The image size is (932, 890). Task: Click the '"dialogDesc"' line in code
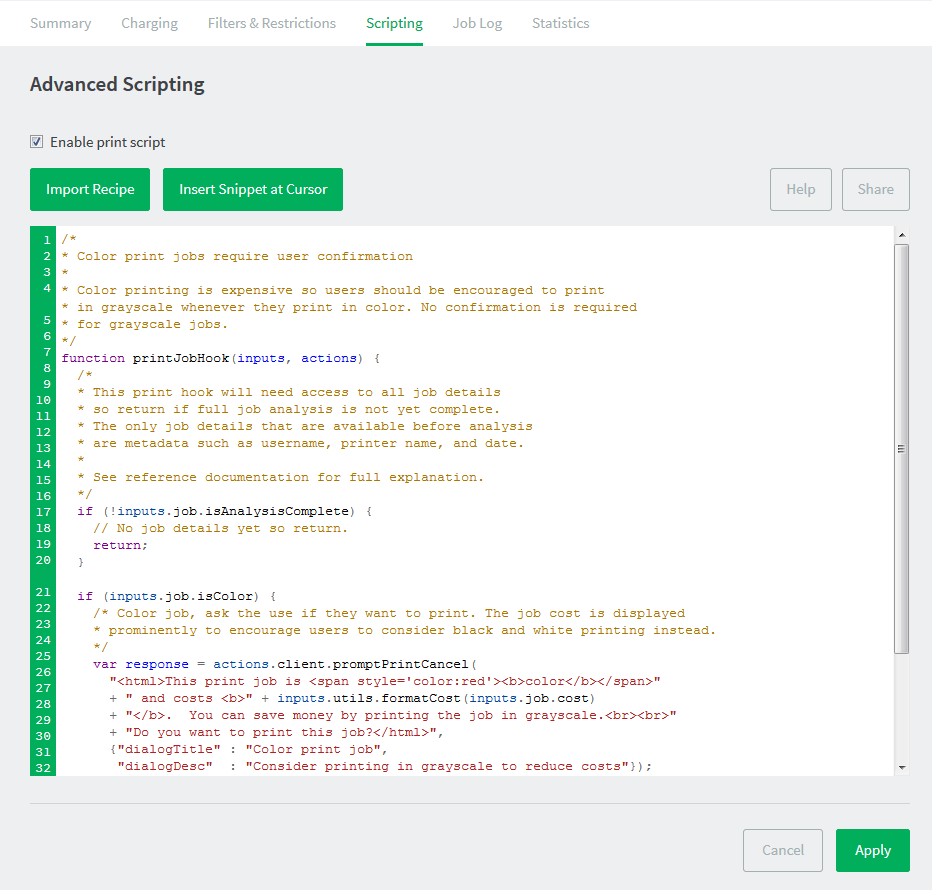pos(385,766)
